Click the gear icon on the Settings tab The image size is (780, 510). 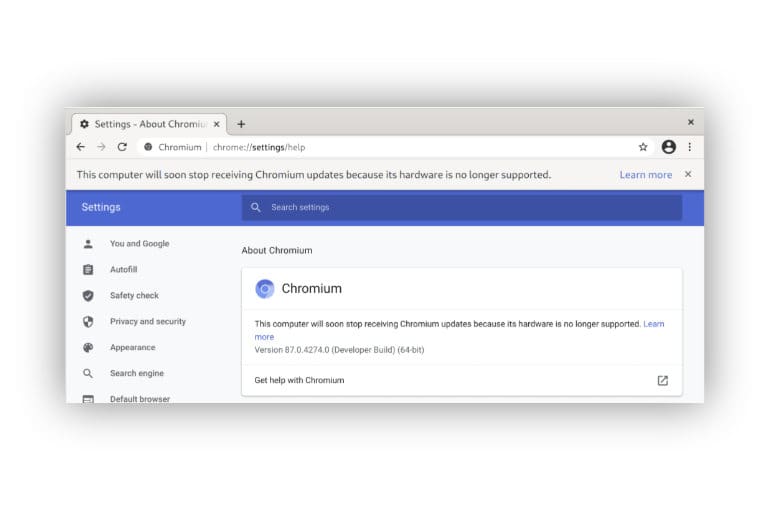click(85, 124)
